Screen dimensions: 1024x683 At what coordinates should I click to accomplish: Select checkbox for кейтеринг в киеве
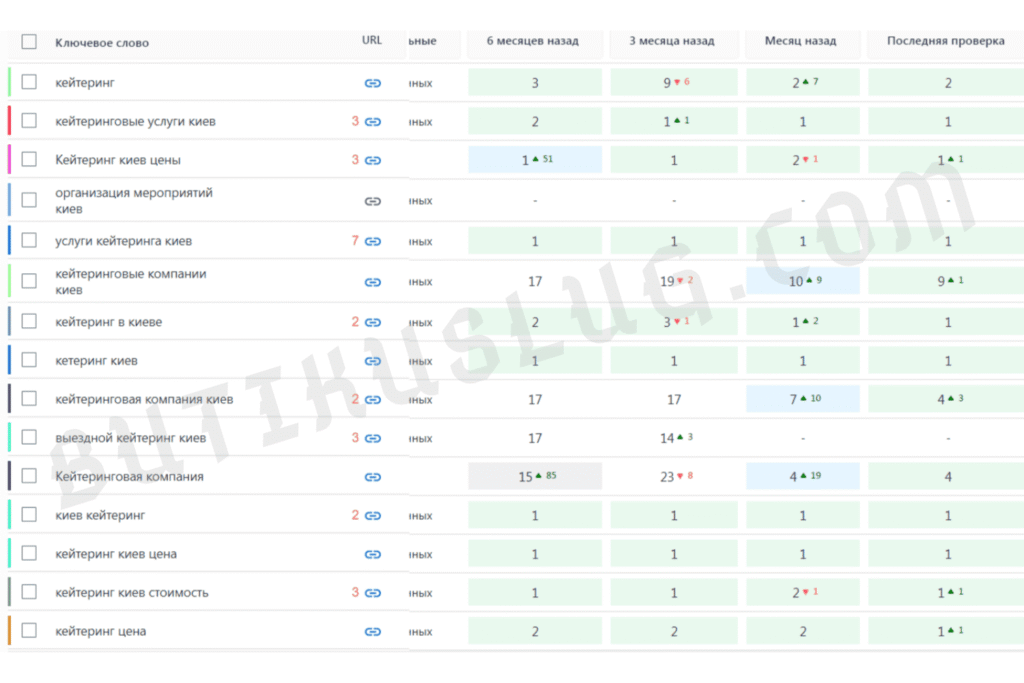click(x=29, y=321)
